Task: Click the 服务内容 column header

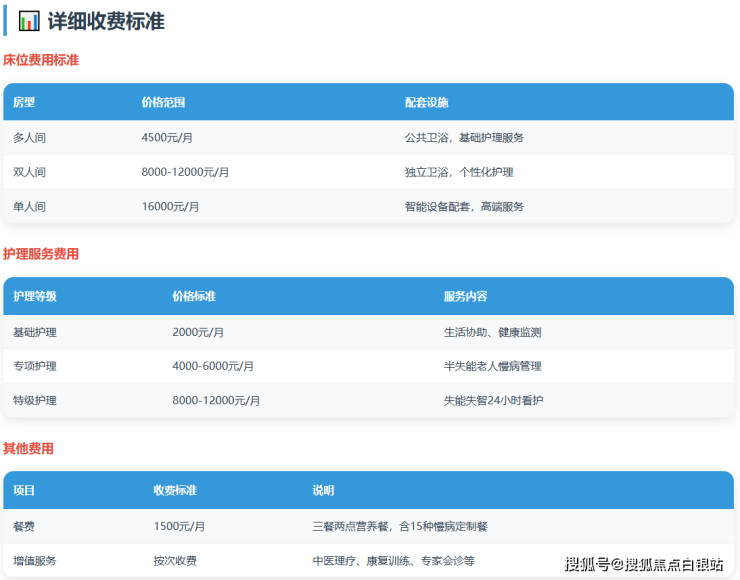Action: coord(465,296)
